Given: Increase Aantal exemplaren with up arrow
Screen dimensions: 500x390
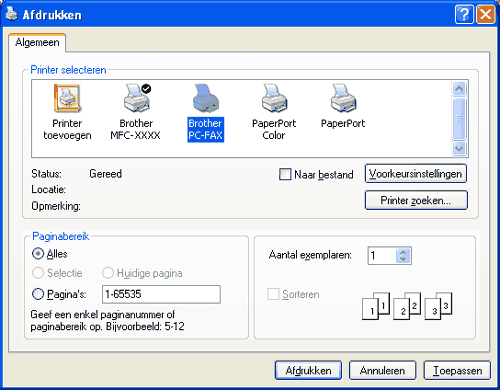Looking at the screenshot, I should pos(403,252).
